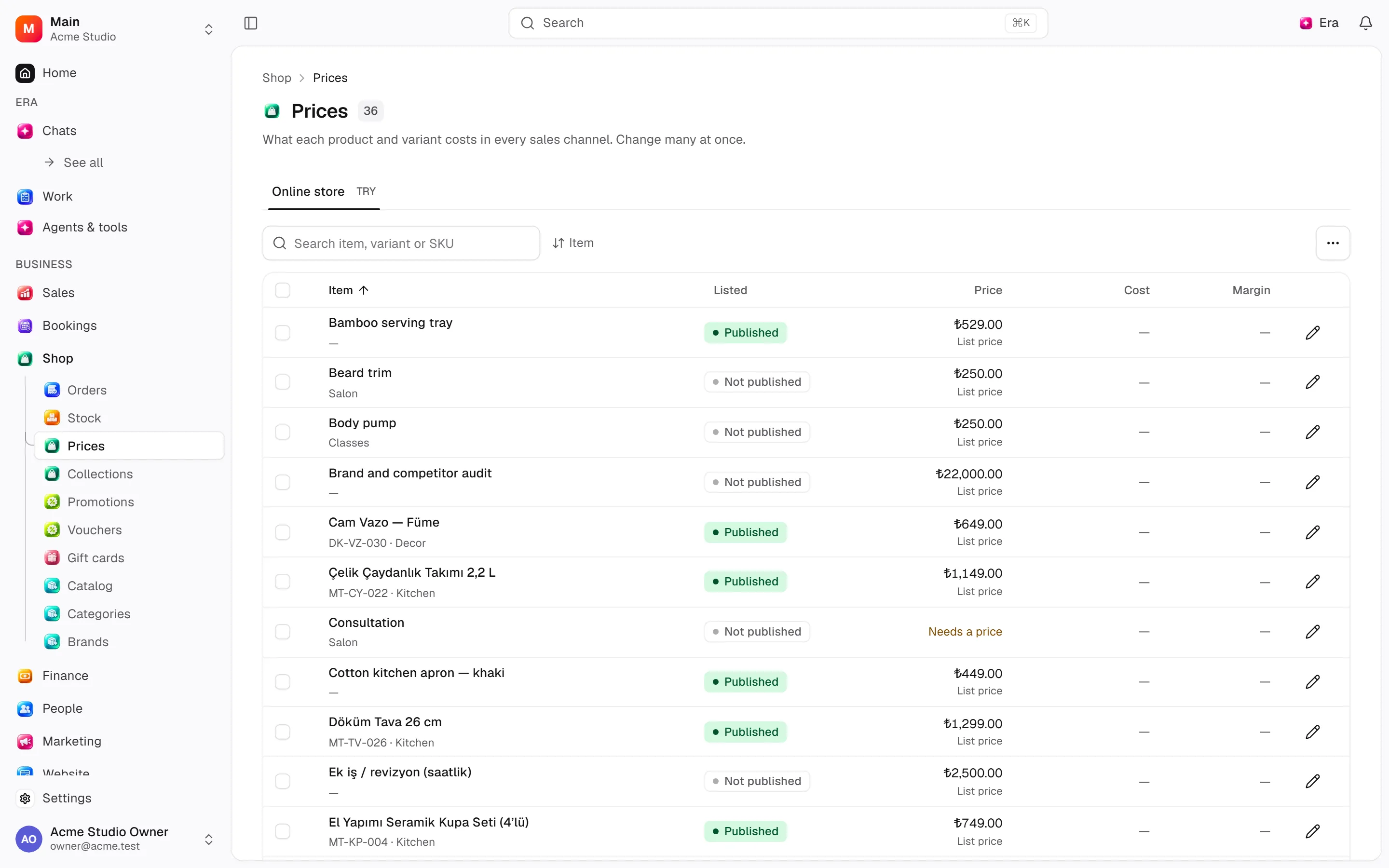Sort by the Item column header
1389x868 pixels.
348,290
